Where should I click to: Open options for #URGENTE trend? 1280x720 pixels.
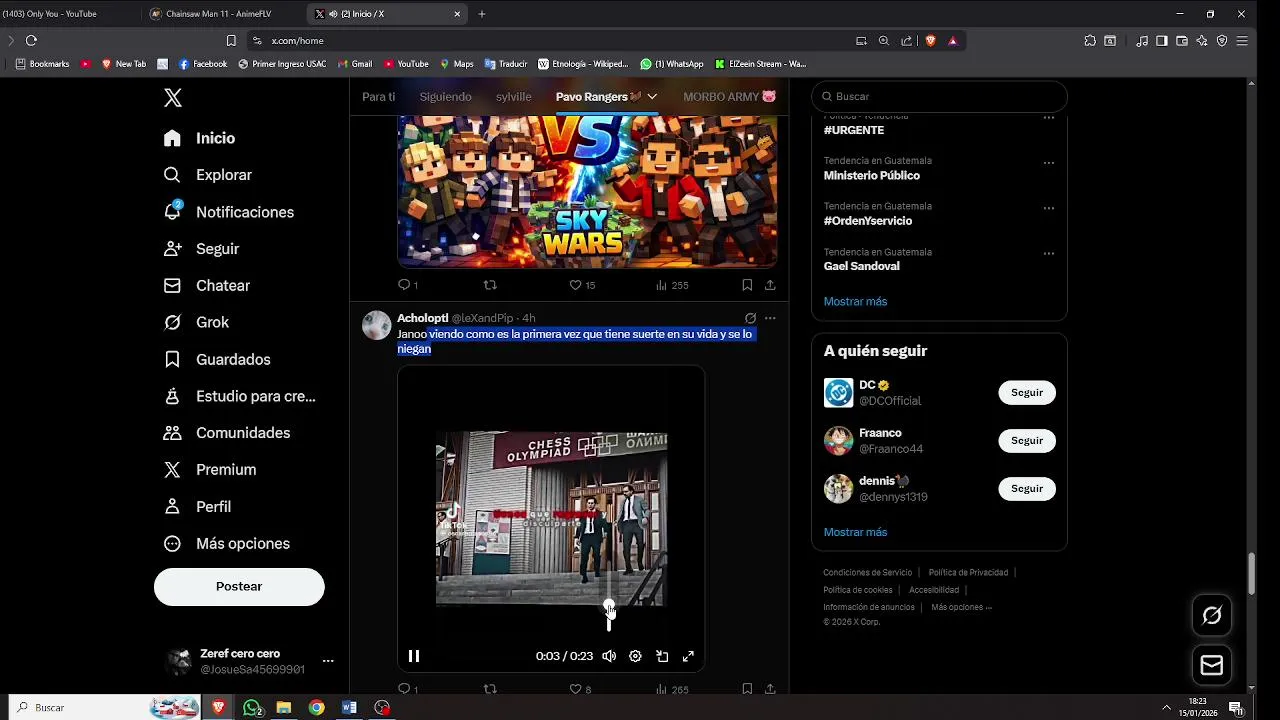1049,118
